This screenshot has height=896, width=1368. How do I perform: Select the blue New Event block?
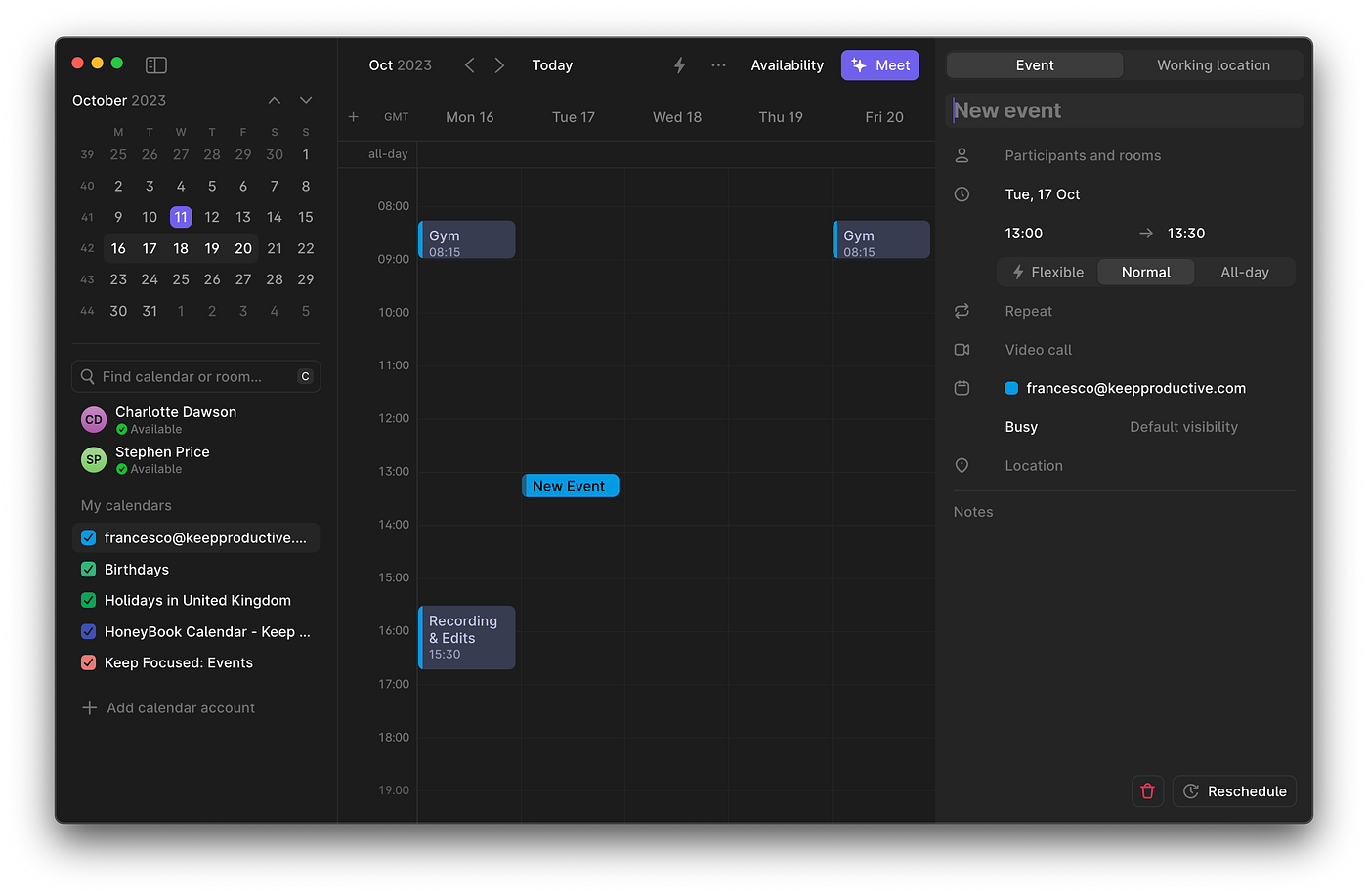click(571, 486)
